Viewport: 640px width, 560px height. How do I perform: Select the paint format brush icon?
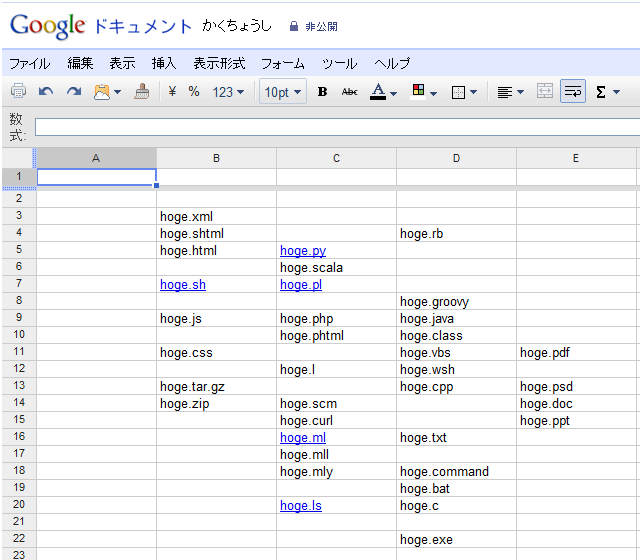(142, 91)
